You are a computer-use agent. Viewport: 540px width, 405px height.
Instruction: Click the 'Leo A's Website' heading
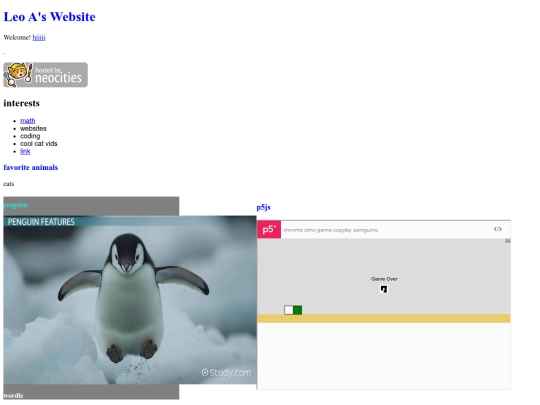pyautogui.click(x=50, y=17)
